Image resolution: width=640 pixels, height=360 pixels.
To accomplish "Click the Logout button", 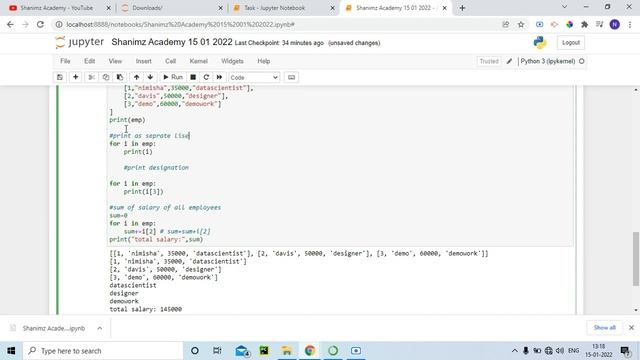I will pos(571,42).
